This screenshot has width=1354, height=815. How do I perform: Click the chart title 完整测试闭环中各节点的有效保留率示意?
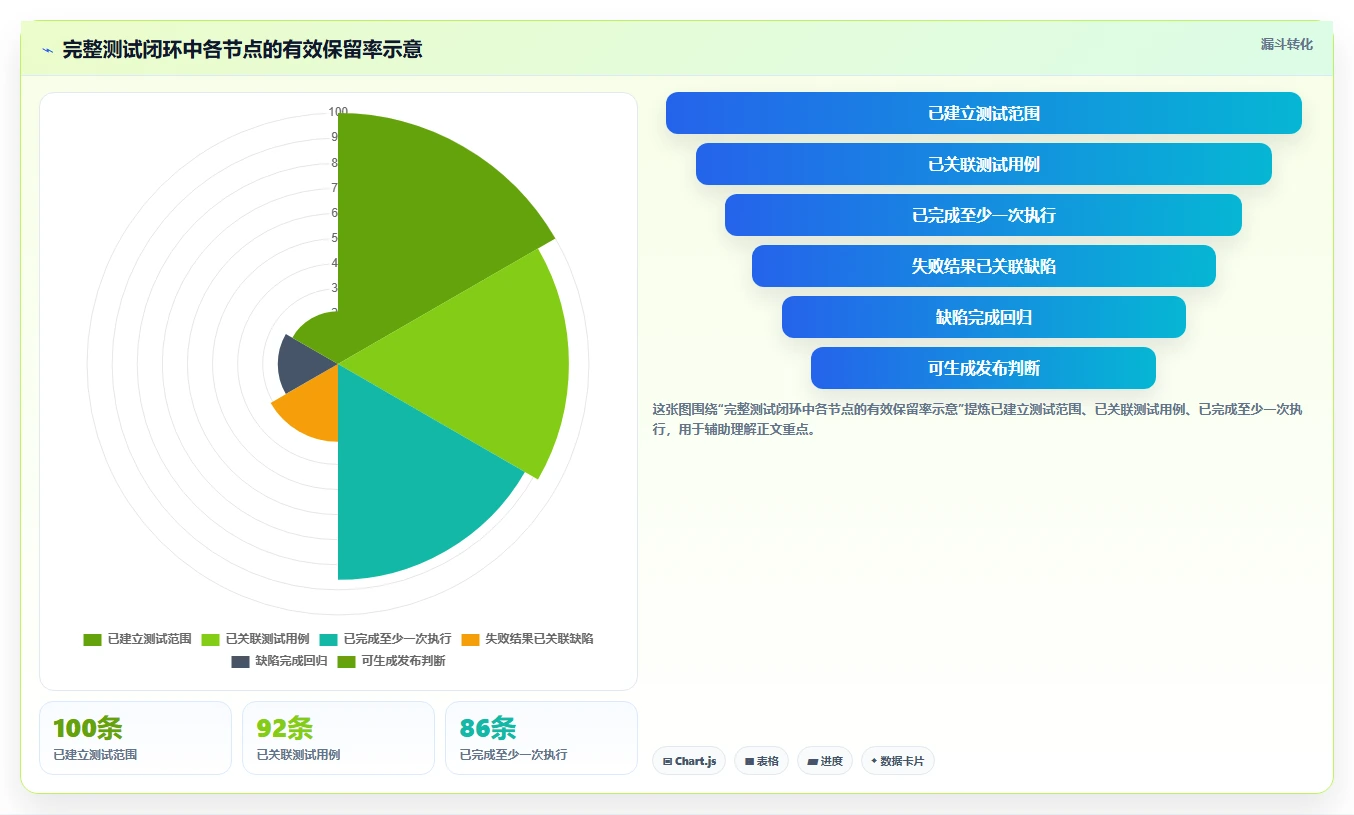click(x=242, y=50)
